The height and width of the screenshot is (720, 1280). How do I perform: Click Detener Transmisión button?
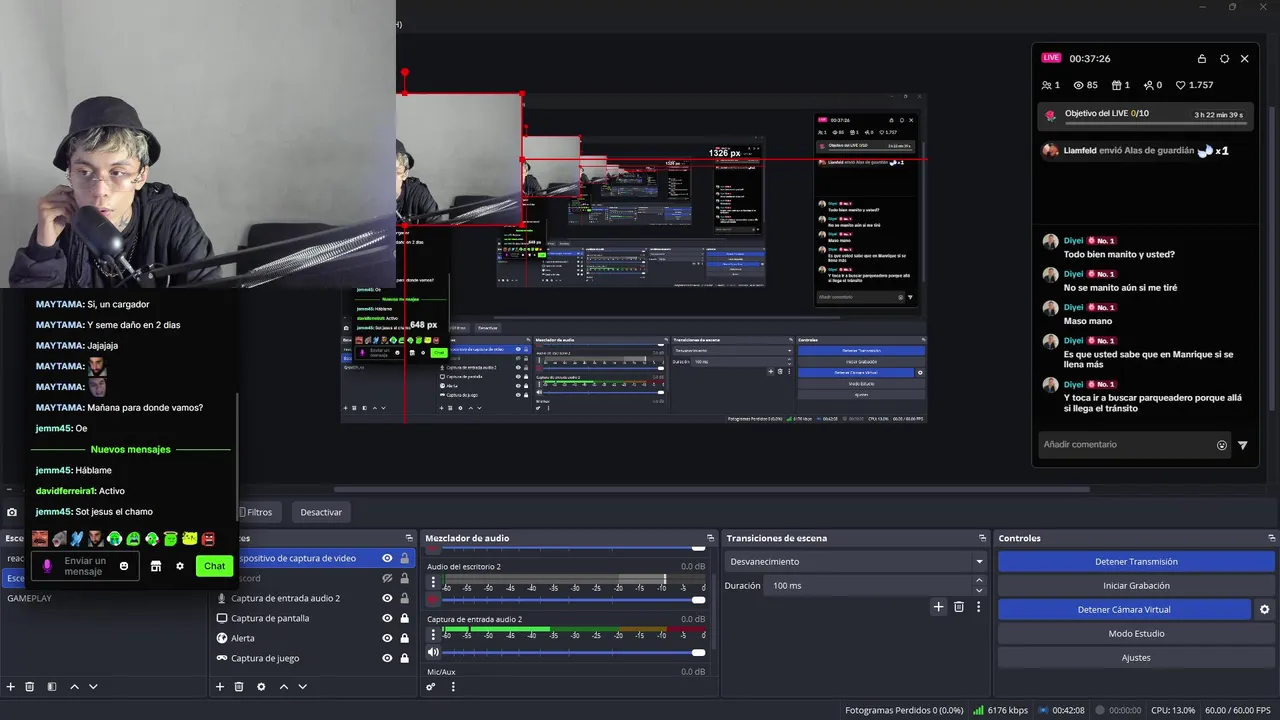1136,562
